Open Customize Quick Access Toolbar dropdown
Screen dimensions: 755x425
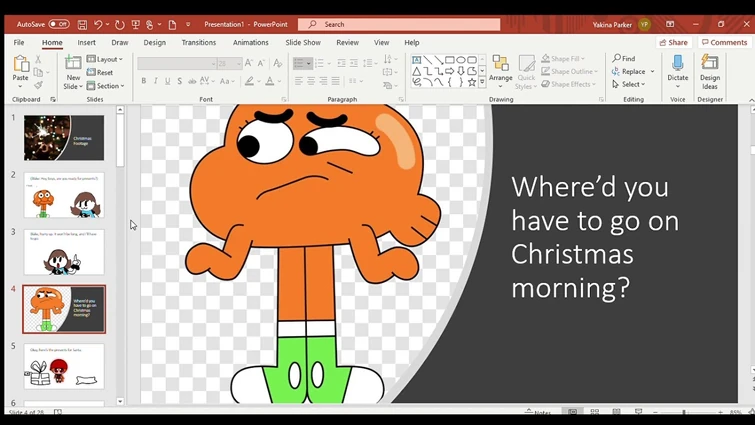tap(188, 24)
